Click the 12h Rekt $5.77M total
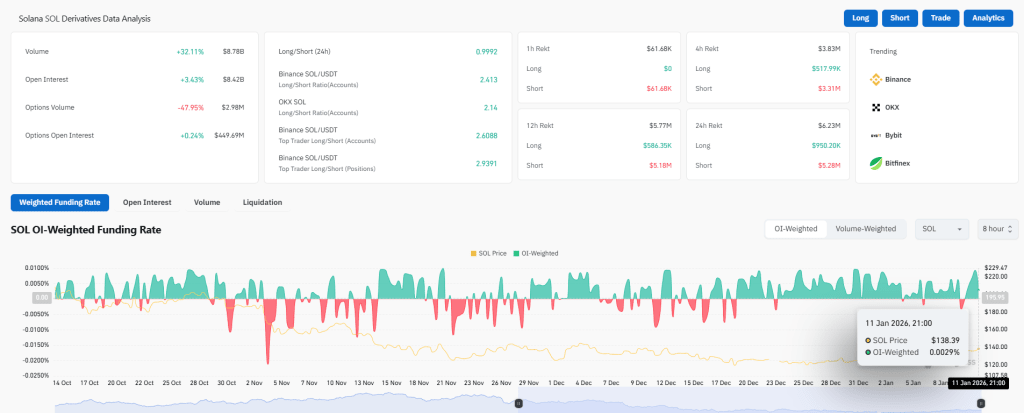This screenshot has height=413, width=1024. pos(660,125)
